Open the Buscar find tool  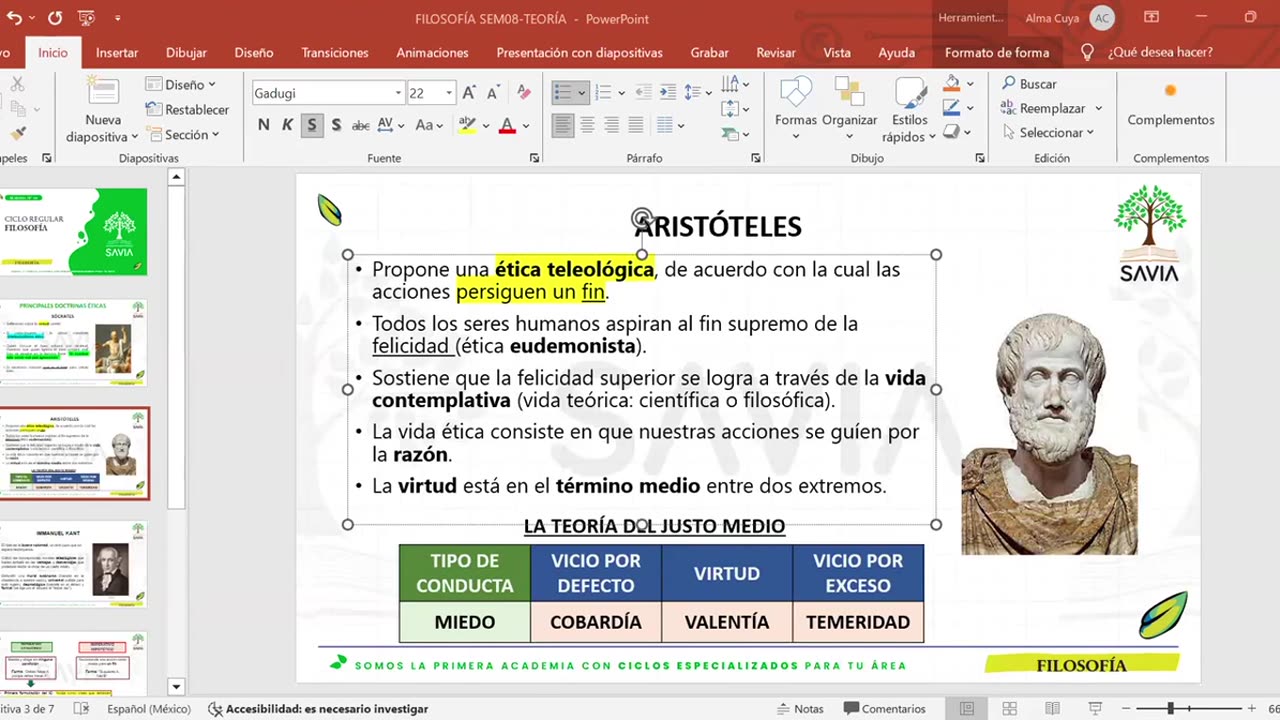(x=1029, y=84)
